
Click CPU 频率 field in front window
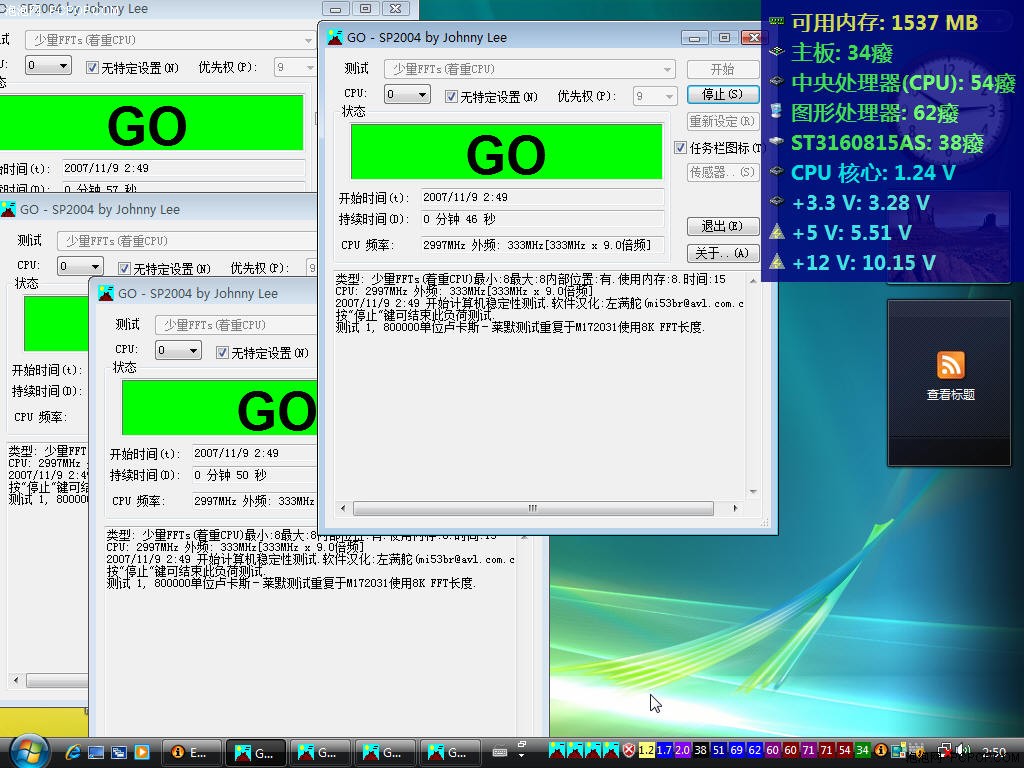coord(542,246)
